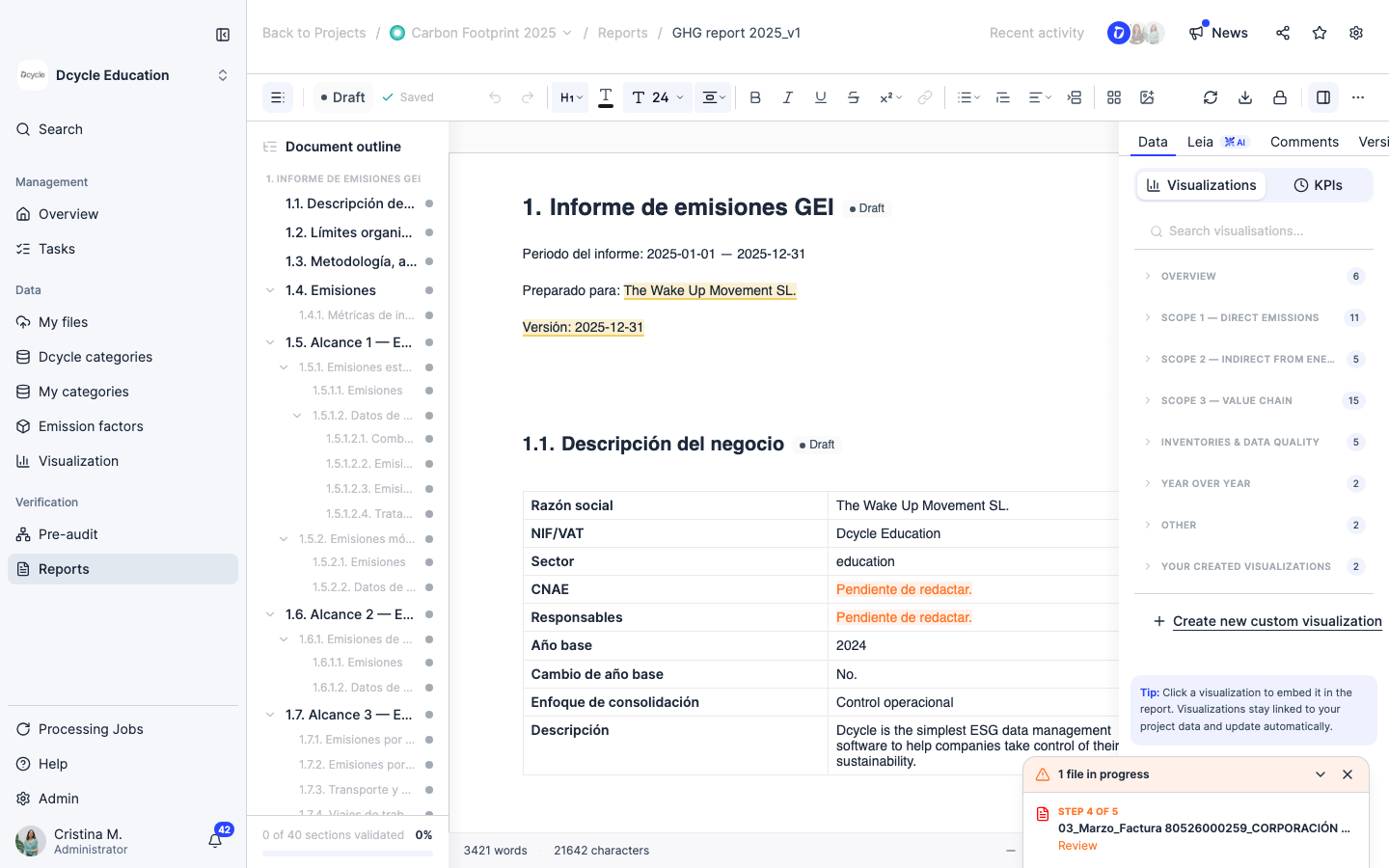Image resolution: width=1389 pixels, height=868 pixels.
Task: Toggle underline formatting
Action: (x=821, y=97)
